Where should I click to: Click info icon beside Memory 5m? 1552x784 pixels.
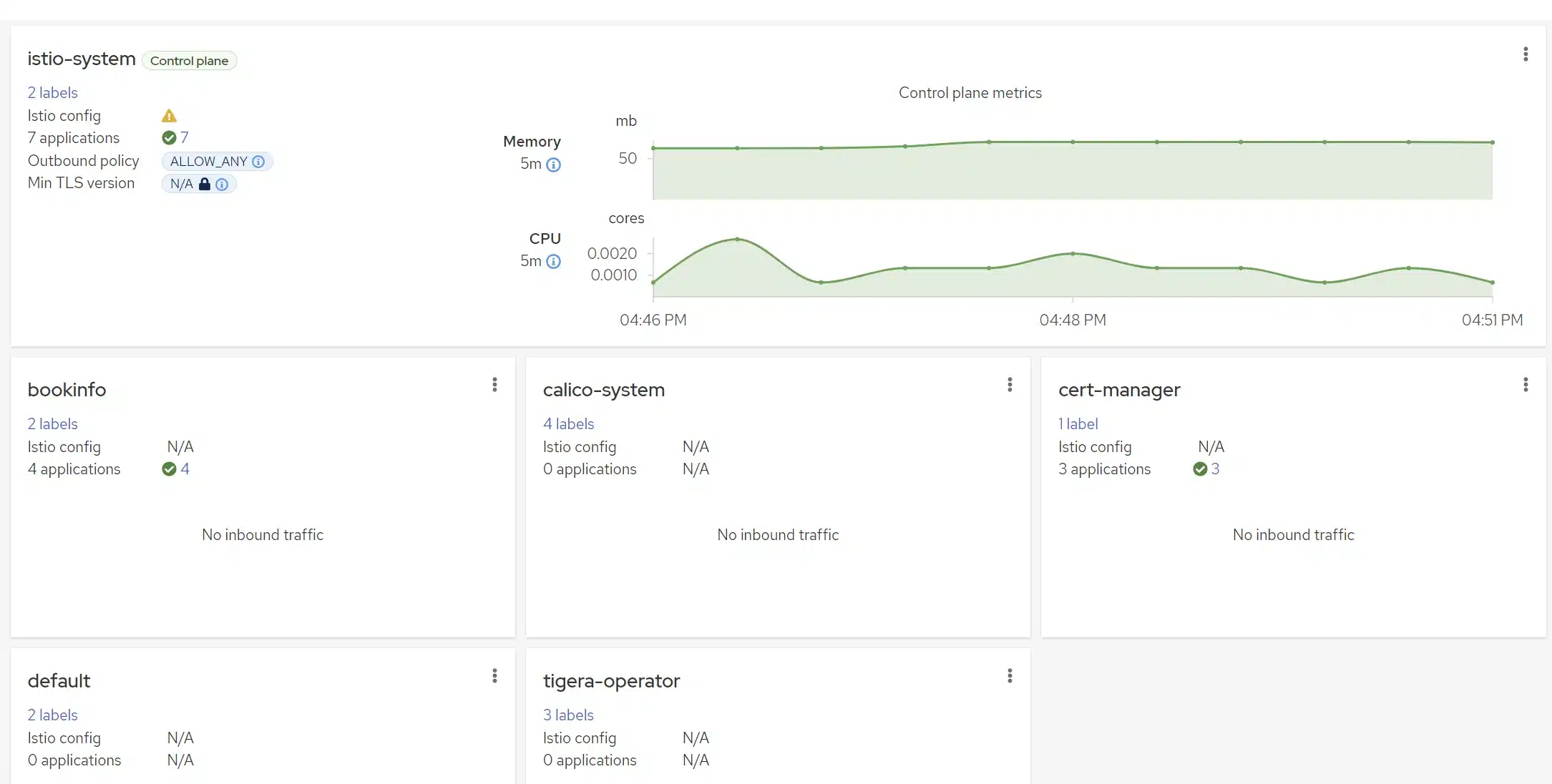pyautogui.click(x=553, y=165)
